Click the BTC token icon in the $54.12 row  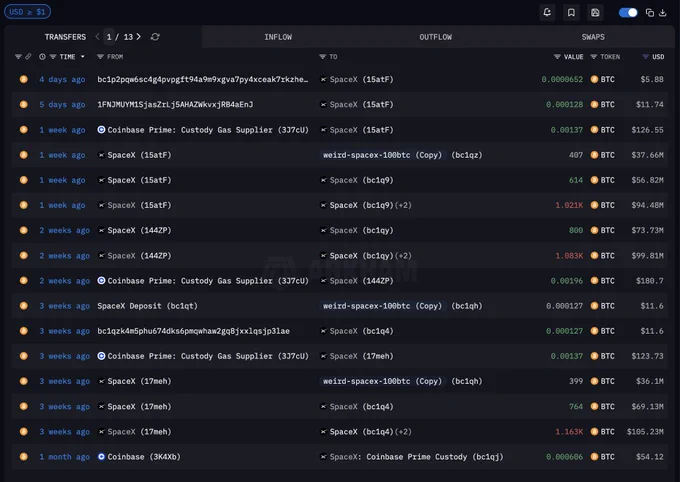pyautogui.click(x=595, y=457)
